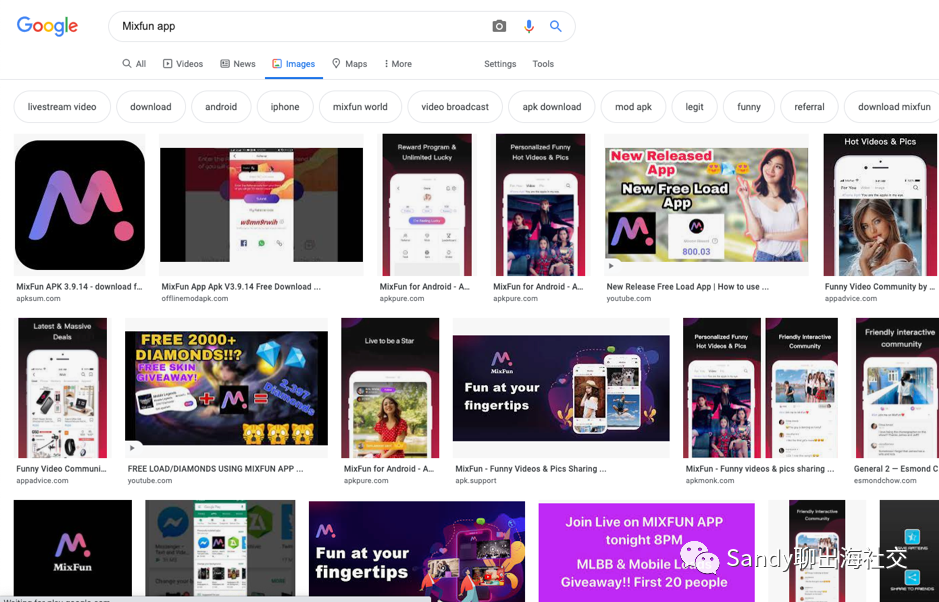Open esmondchow.com Friendly interactive community image
This screenshot has width=939, height=602.
pyautogui.click(x=896, y=388)
